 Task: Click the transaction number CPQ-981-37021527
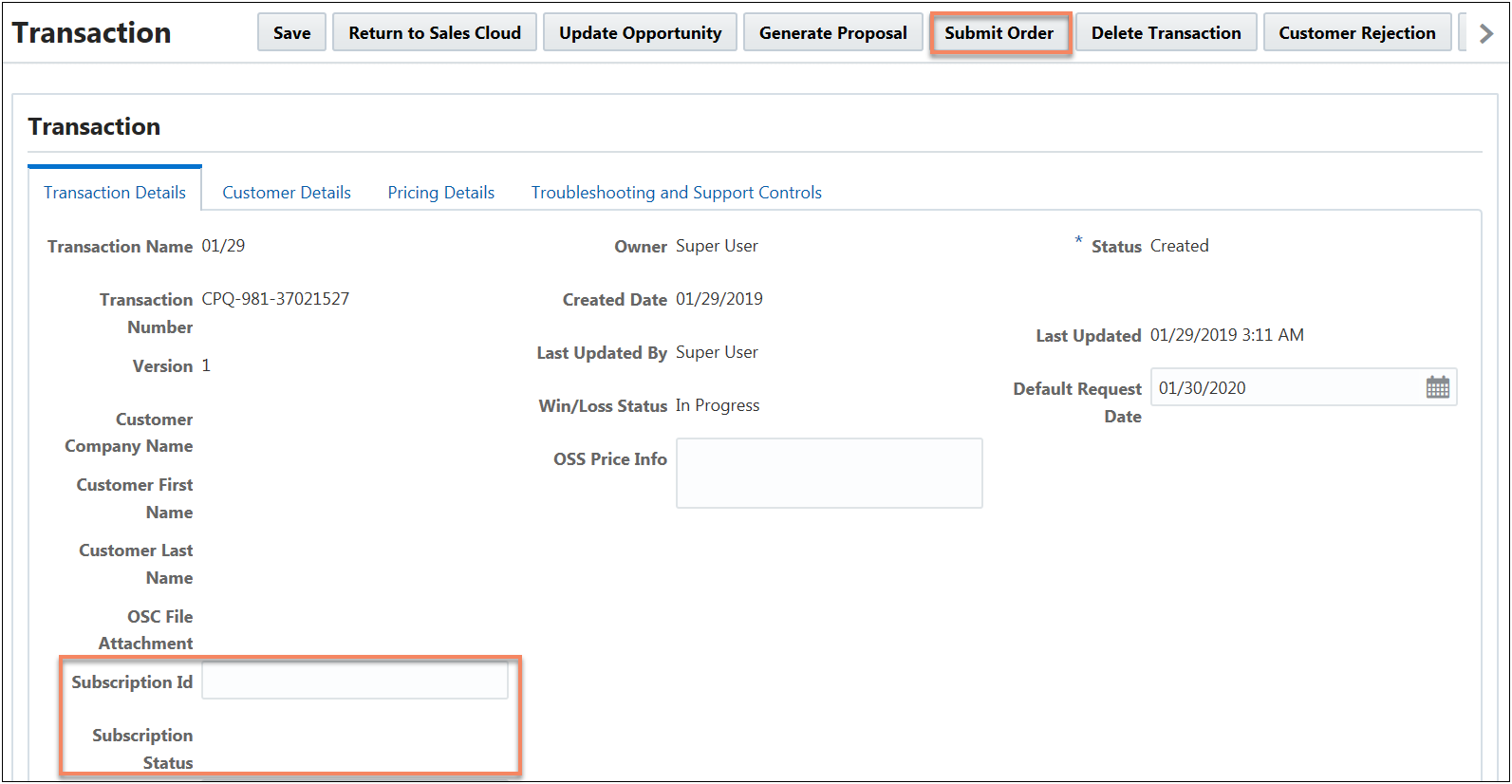tap(275, 299)
